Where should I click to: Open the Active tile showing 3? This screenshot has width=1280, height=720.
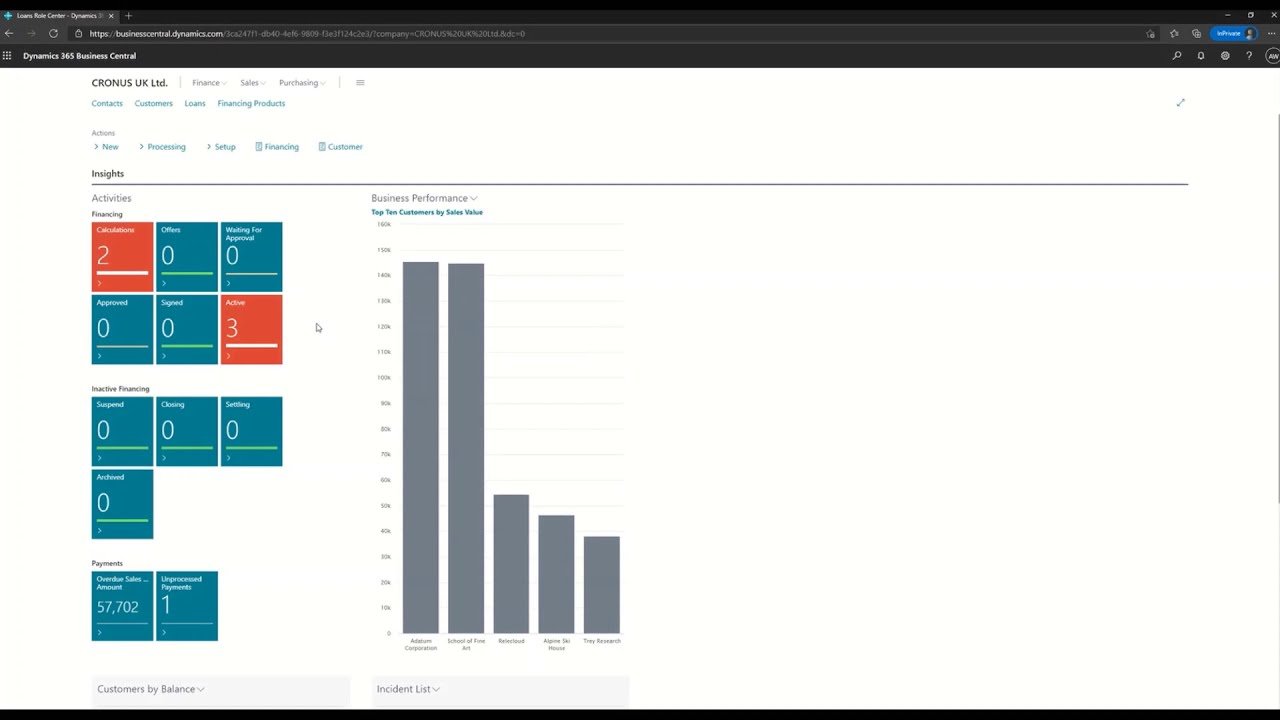click(x=251, y=329)
